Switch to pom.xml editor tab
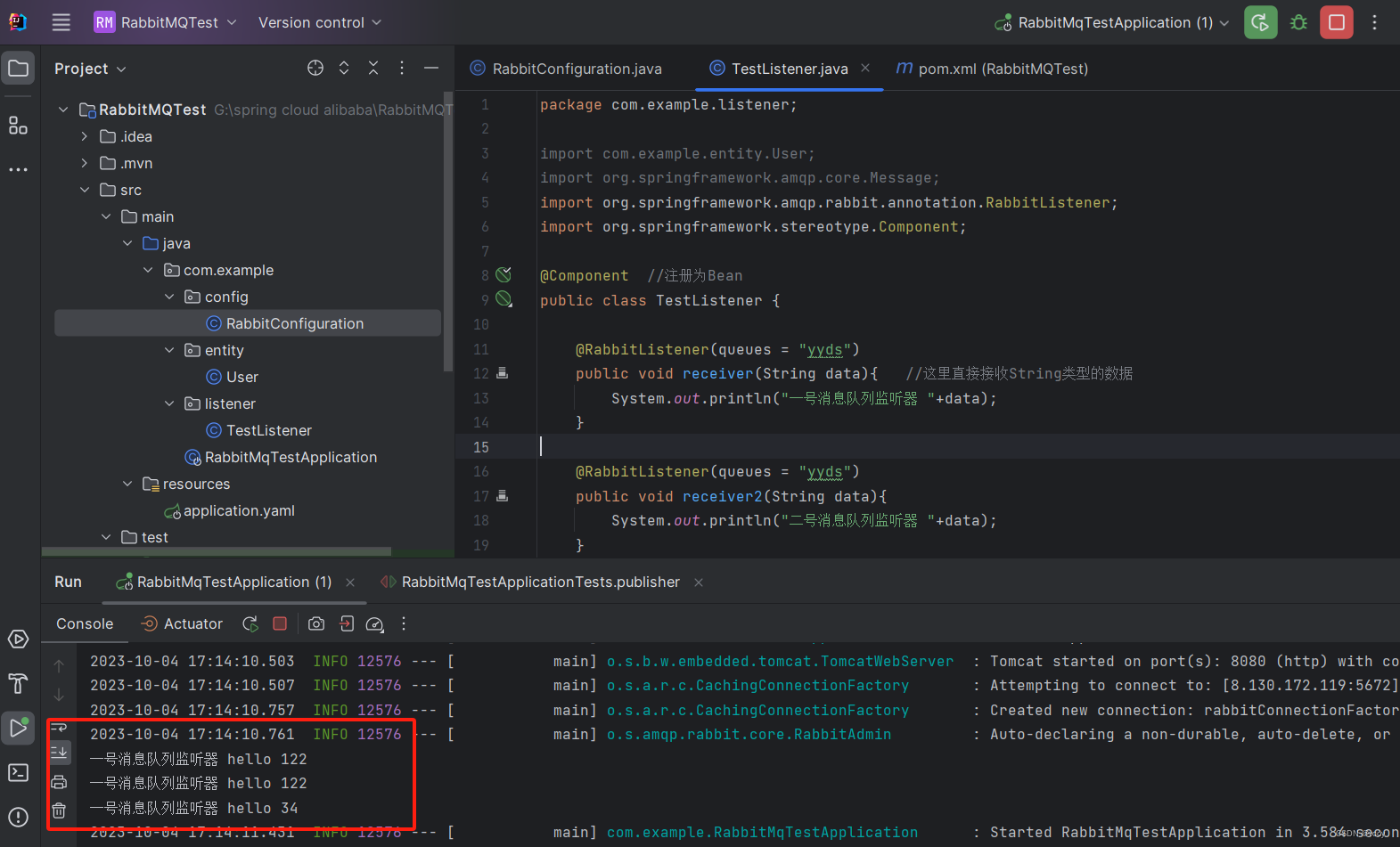 click(x=992, y=69)
